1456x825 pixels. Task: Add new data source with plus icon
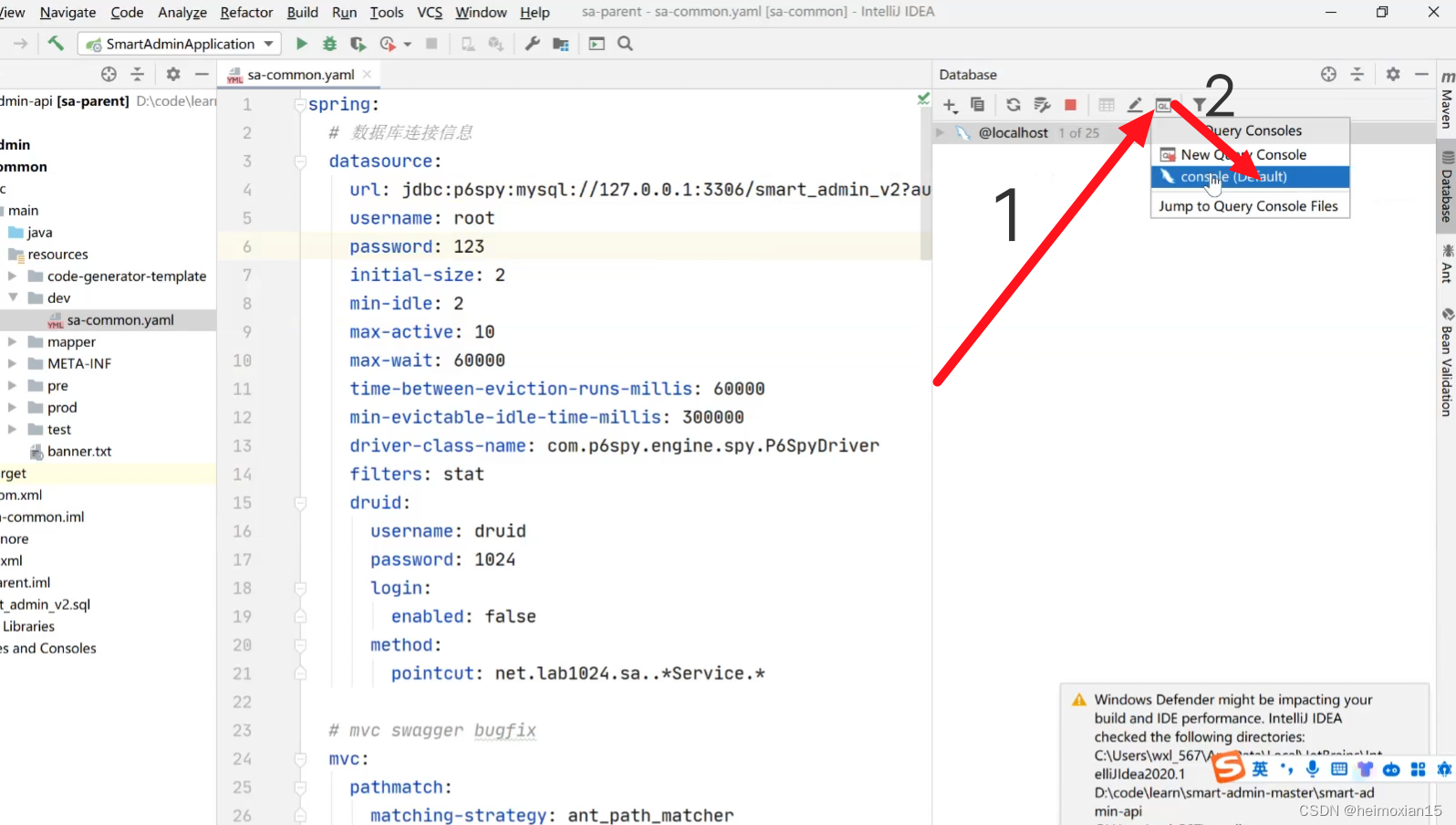click(x=950, y=105)
